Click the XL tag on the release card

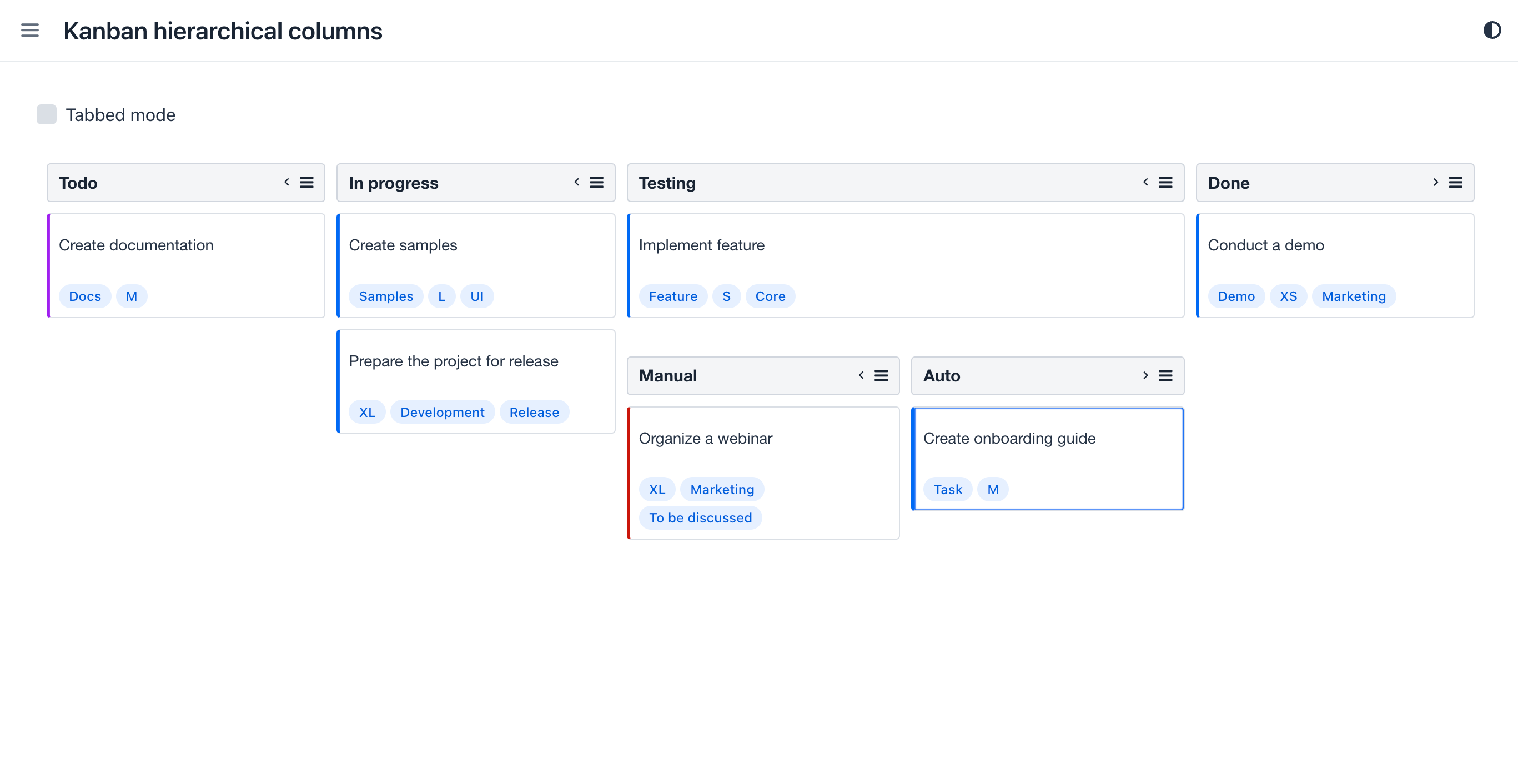[x=366, y=412]
